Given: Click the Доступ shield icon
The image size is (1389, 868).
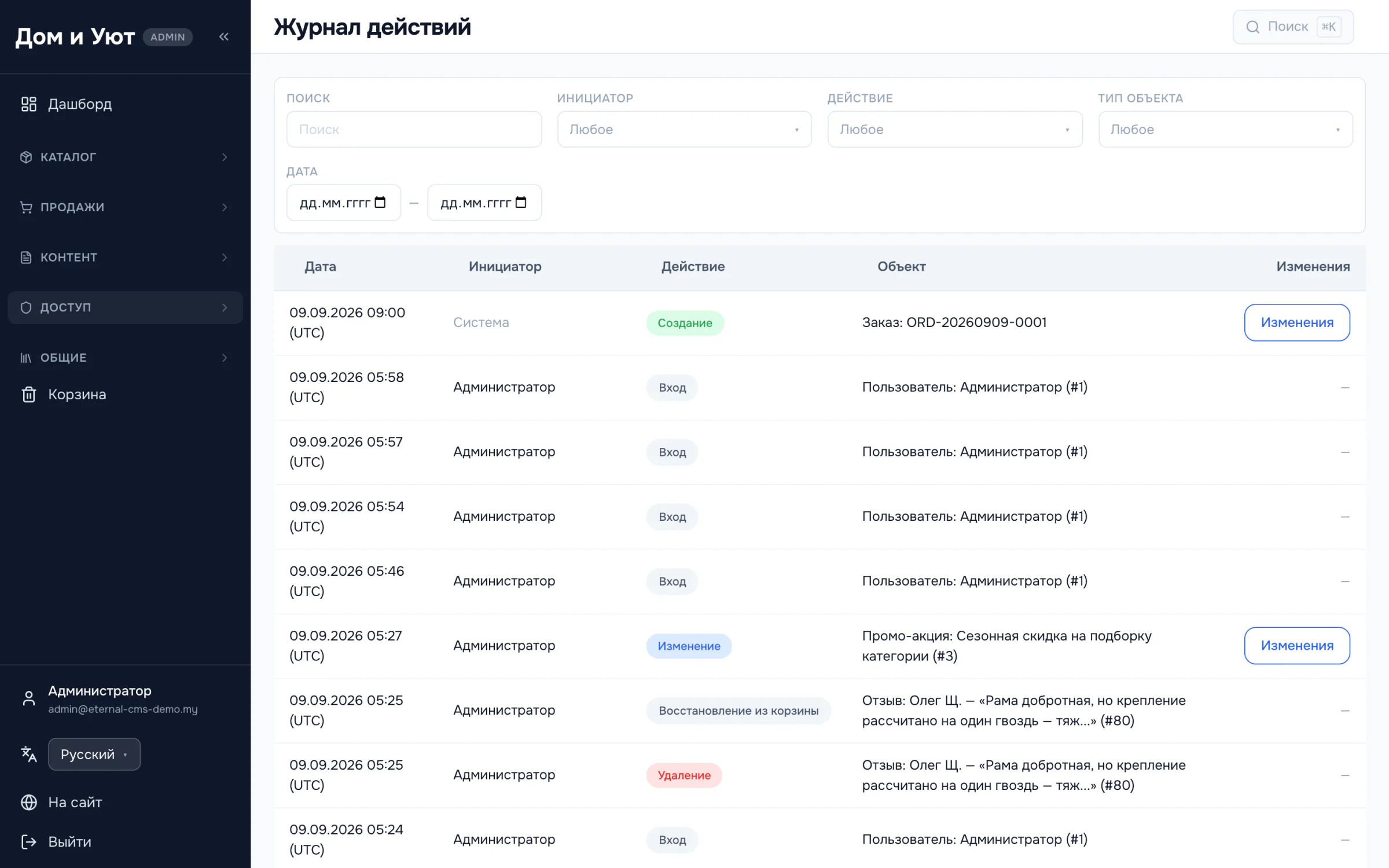Looking at the screenshot, I should tap(26, 307).
